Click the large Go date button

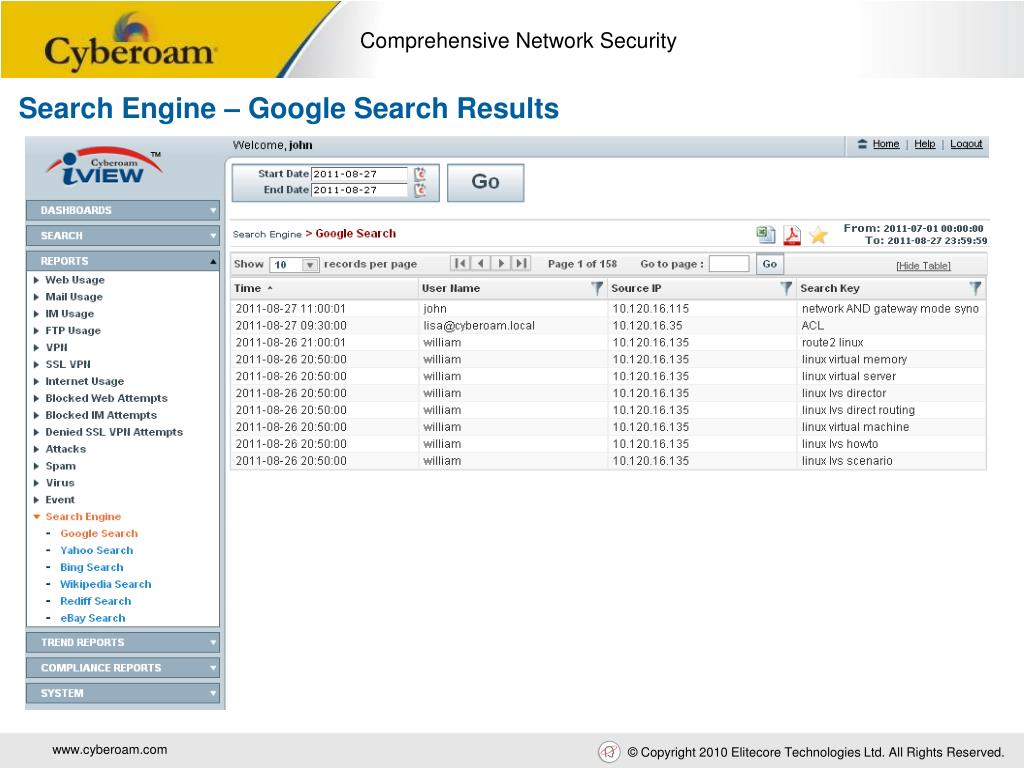[x=485, y=182]
